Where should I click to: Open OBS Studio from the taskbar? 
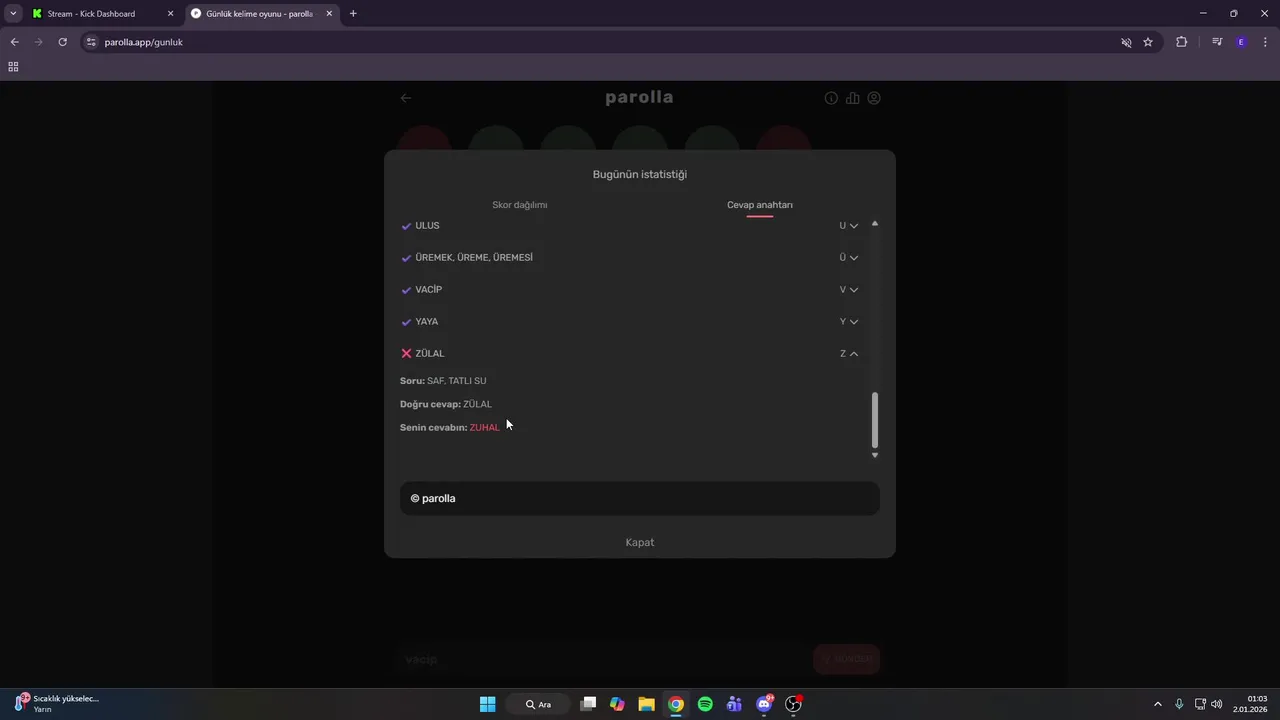[x=793, y=704]
